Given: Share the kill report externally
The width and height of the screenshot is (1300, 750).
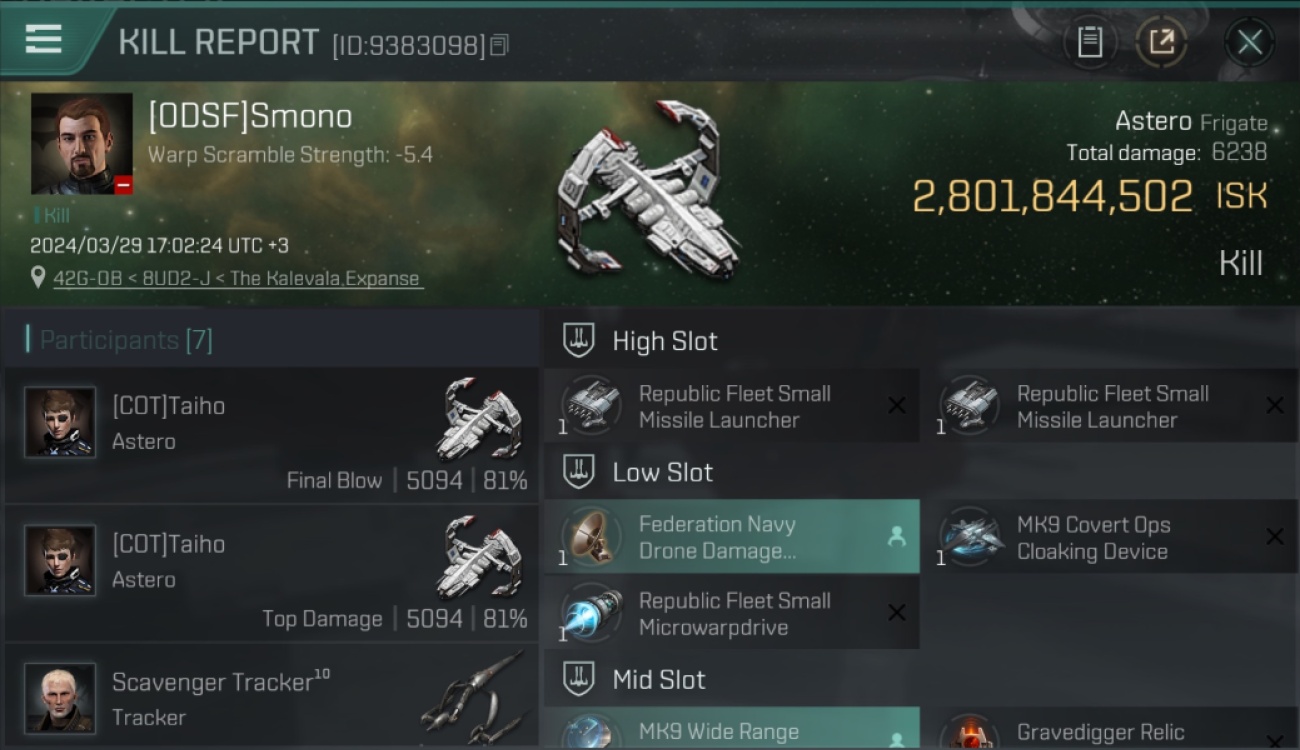Looking at the screenshot, I should [x=1161, y=42].
